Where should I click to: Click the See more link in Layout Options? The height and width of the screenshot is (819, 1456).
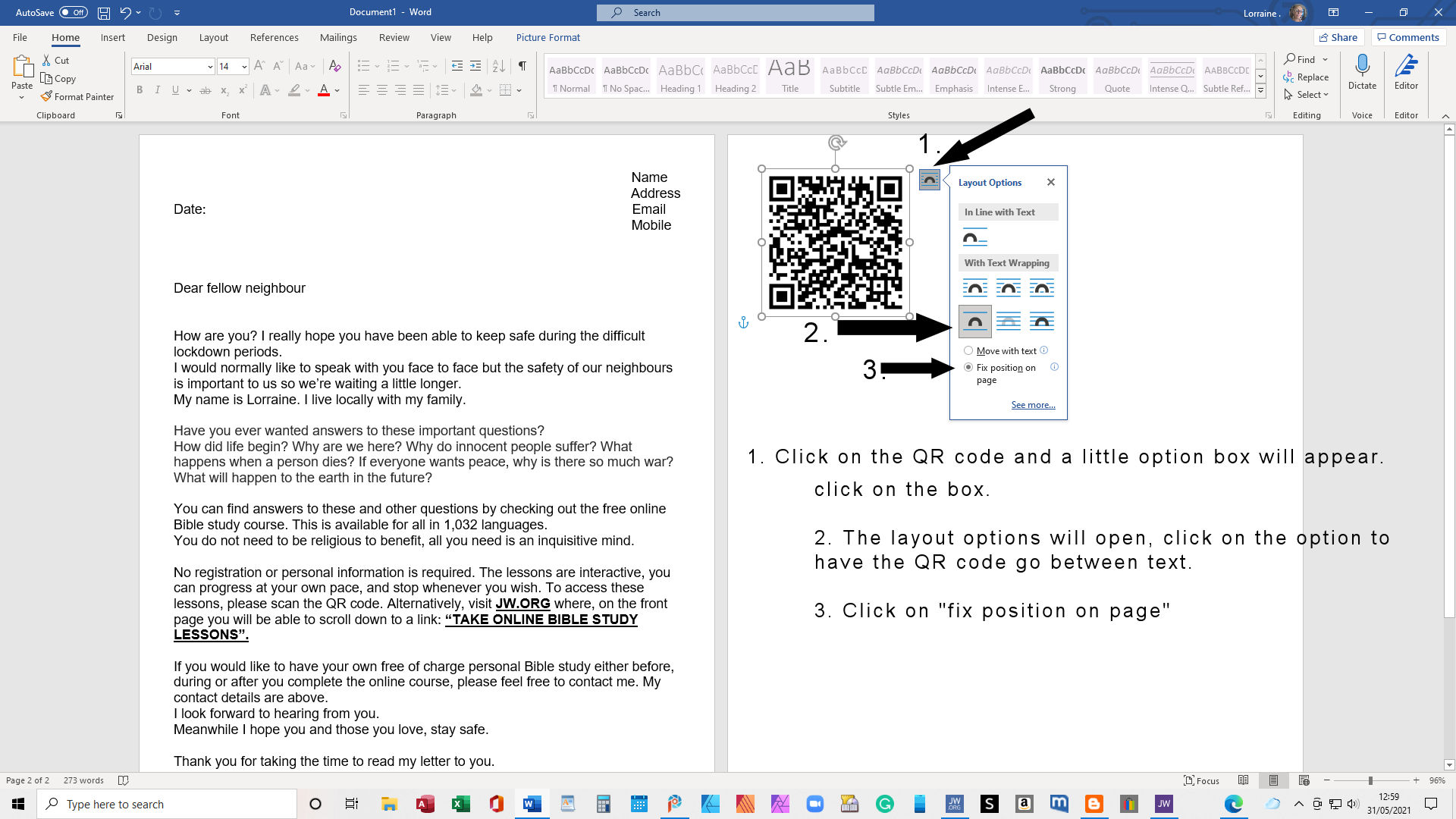tap(1033, 405)
